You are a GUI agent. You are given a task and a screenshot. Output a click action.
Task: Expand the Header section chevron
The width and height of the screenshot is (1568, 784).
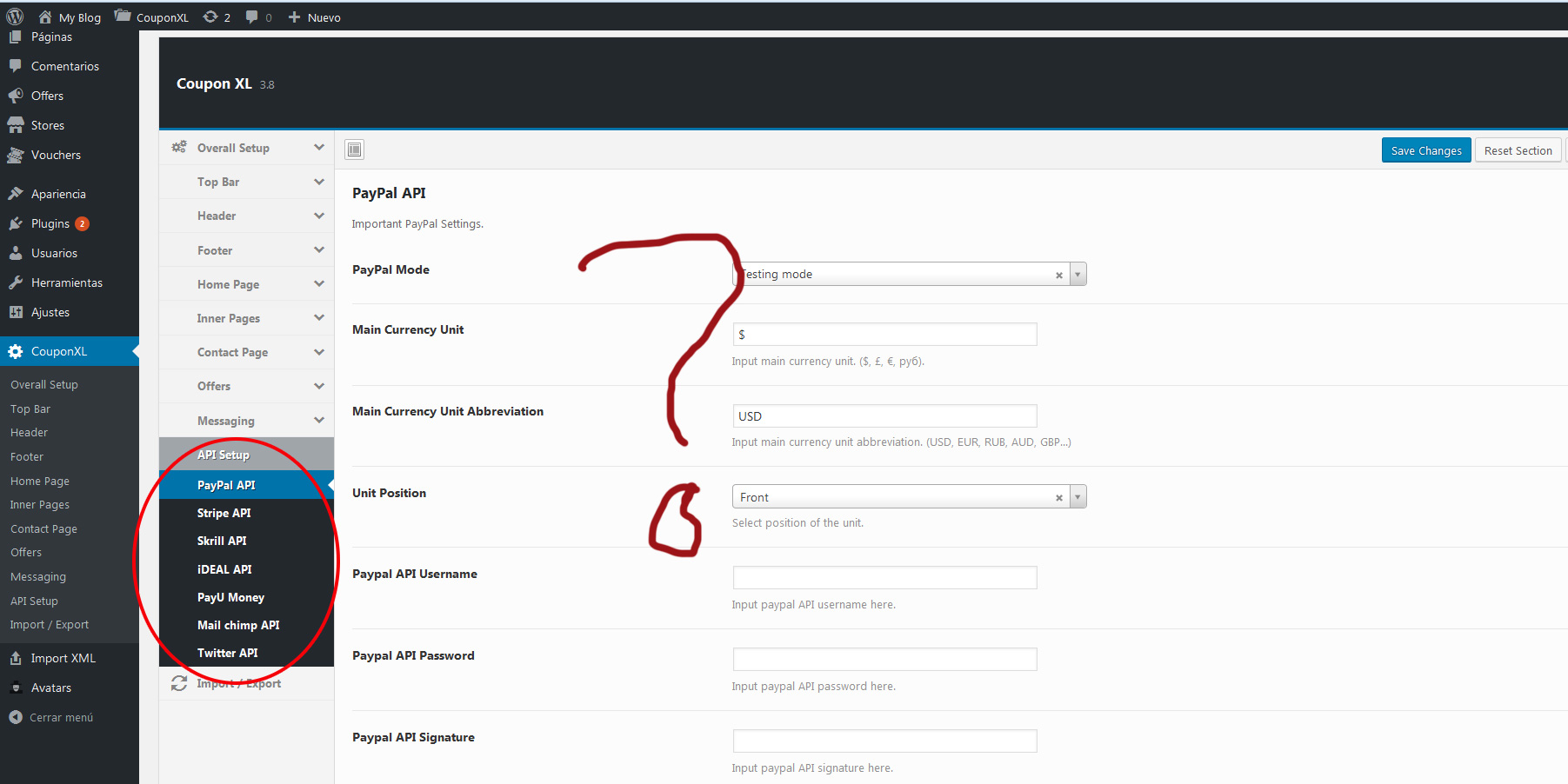(319, 216)
